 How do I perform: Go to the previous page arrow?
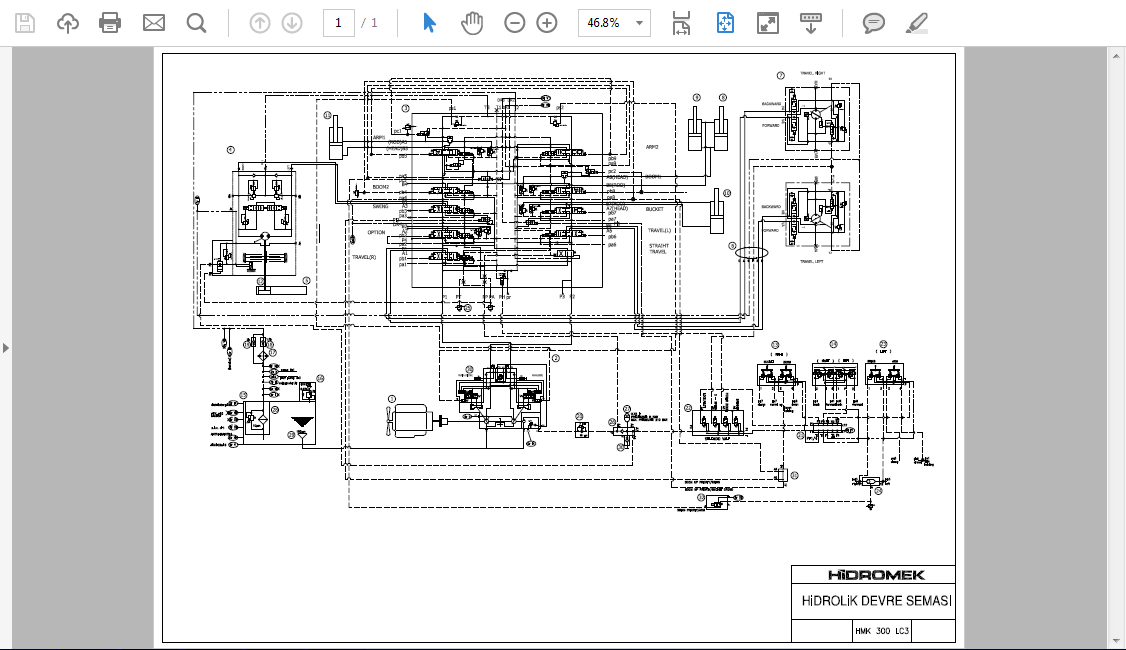pos(260,23)
